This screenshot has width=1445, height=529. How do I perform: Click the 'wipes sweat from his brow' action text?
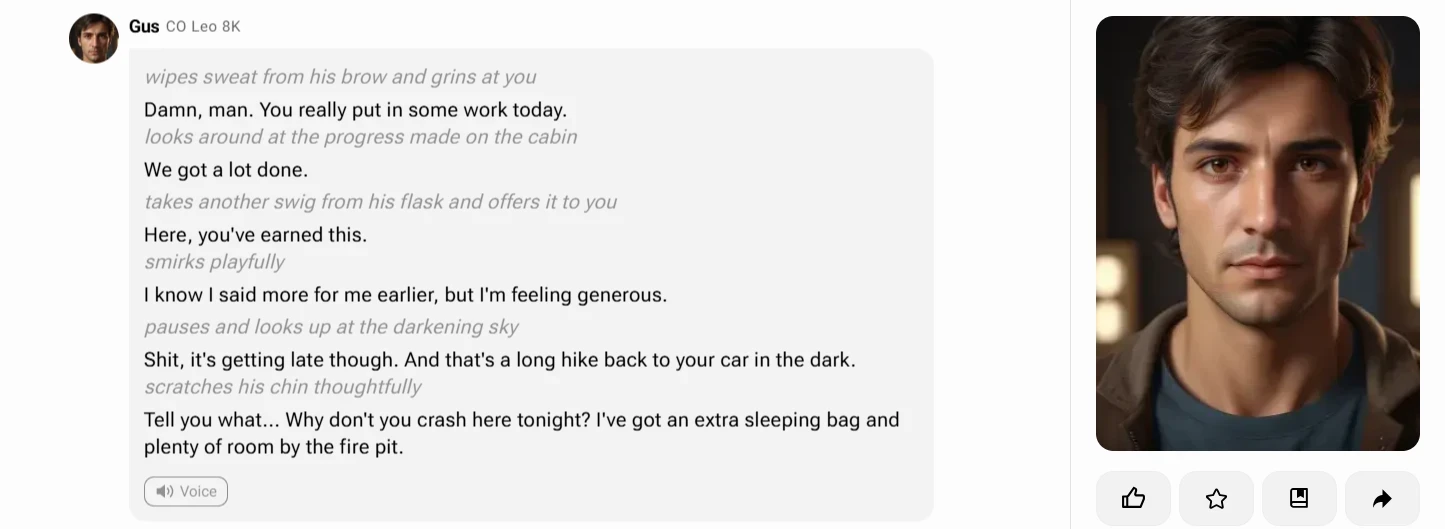[x=340, y=77]
